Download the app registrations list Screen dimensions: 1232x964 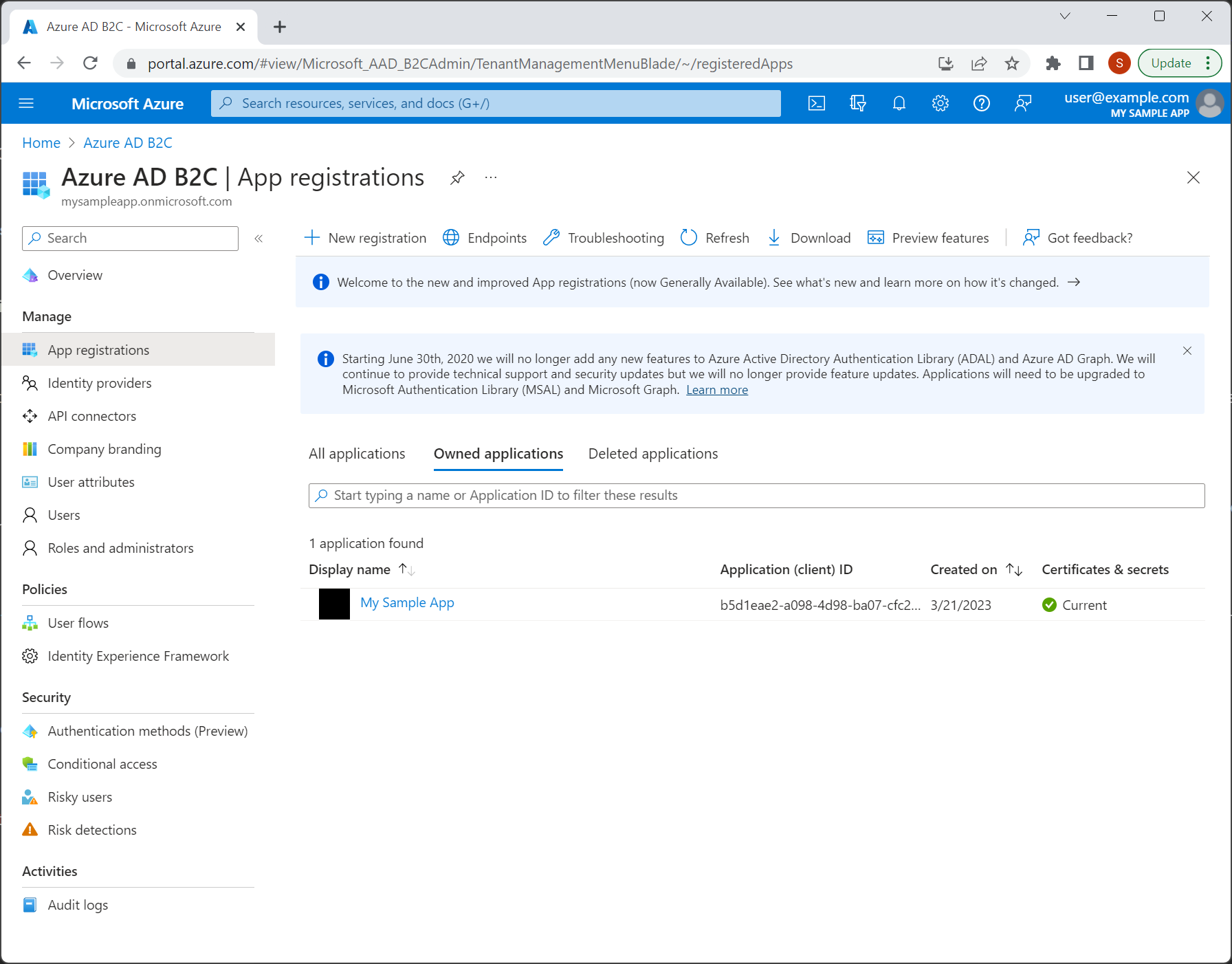[808, 238]
